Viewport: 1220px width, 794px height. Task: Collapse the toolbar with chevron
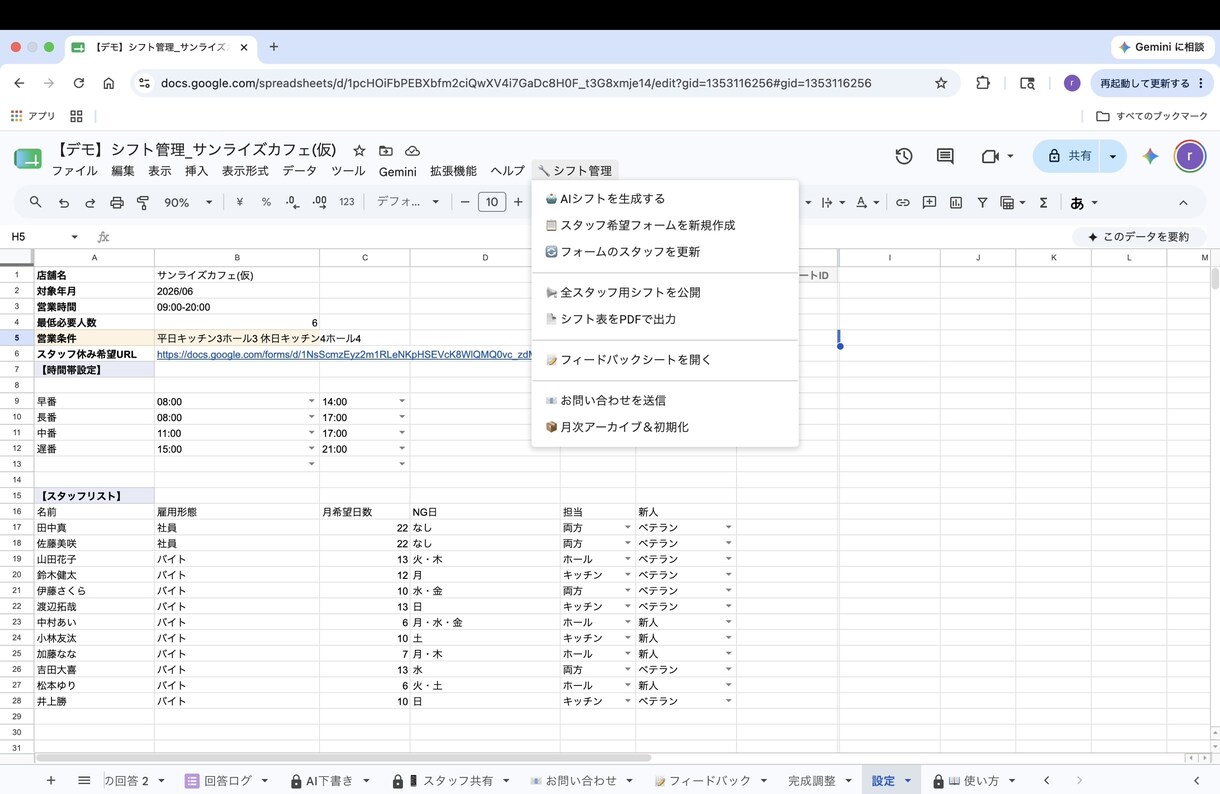1183,202
